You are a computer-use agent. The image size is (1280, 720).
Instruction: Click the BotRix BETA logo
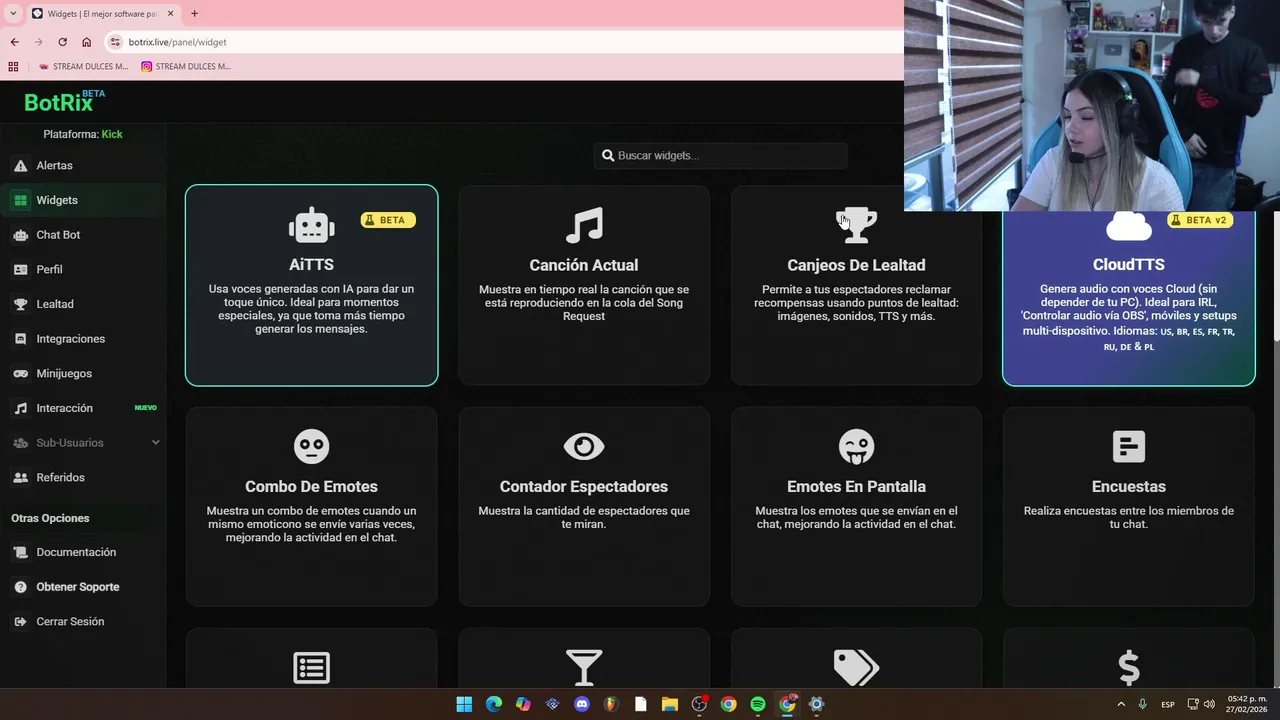point(64,101)
